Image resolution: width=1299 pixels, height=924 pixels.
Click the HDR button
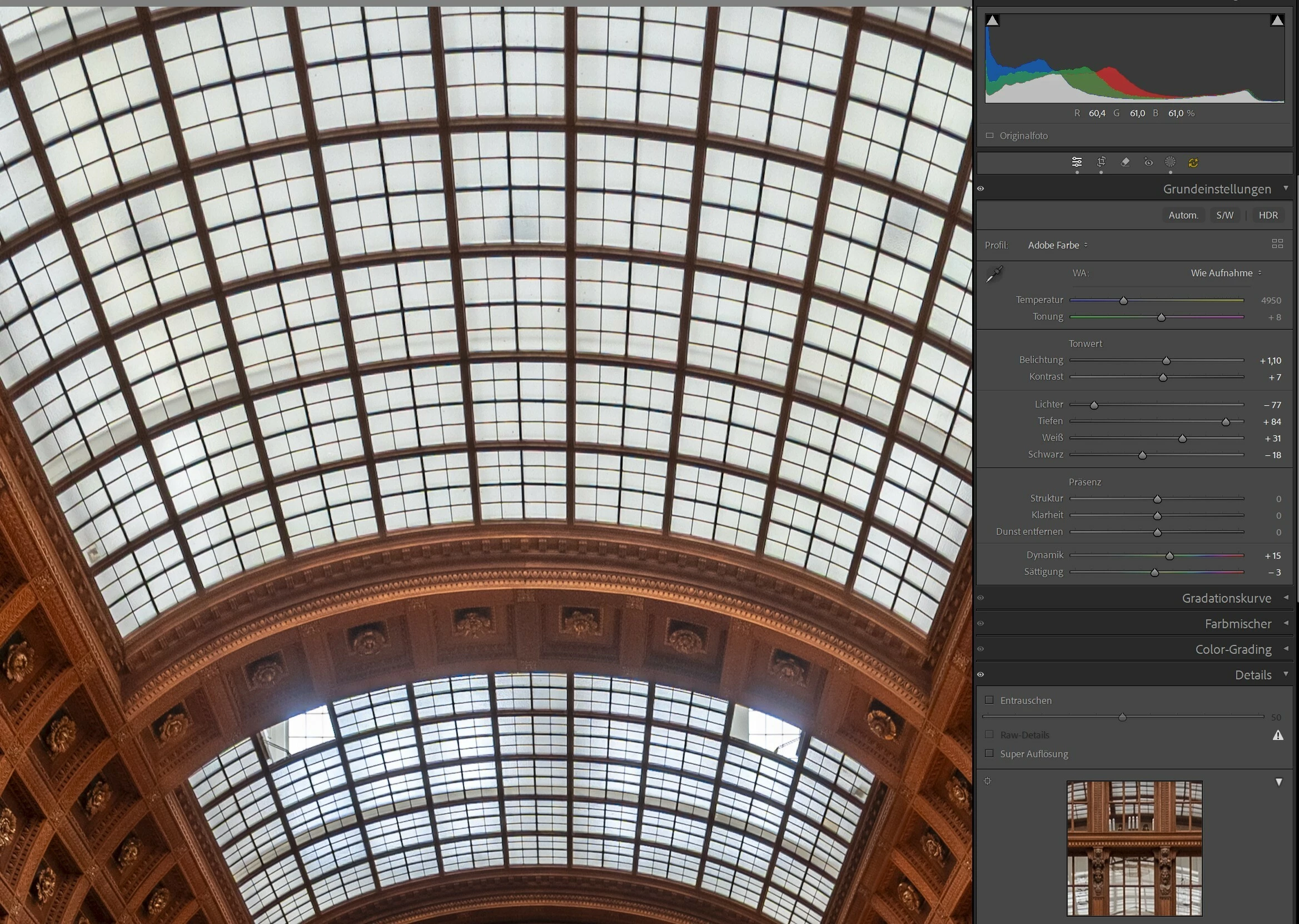click(x=1268, y=215)
